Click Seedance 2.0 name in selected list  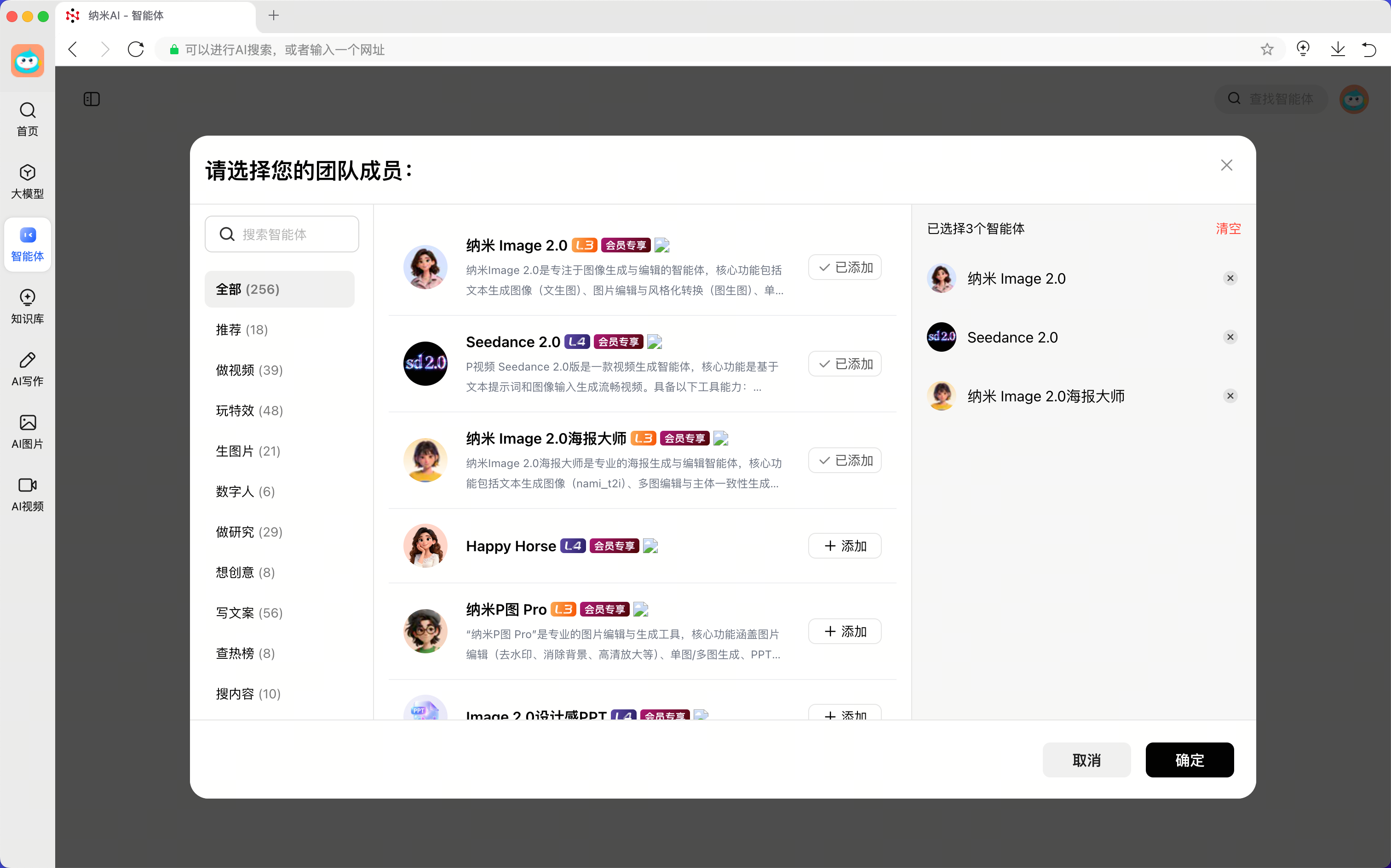(x=1012, y=337)
